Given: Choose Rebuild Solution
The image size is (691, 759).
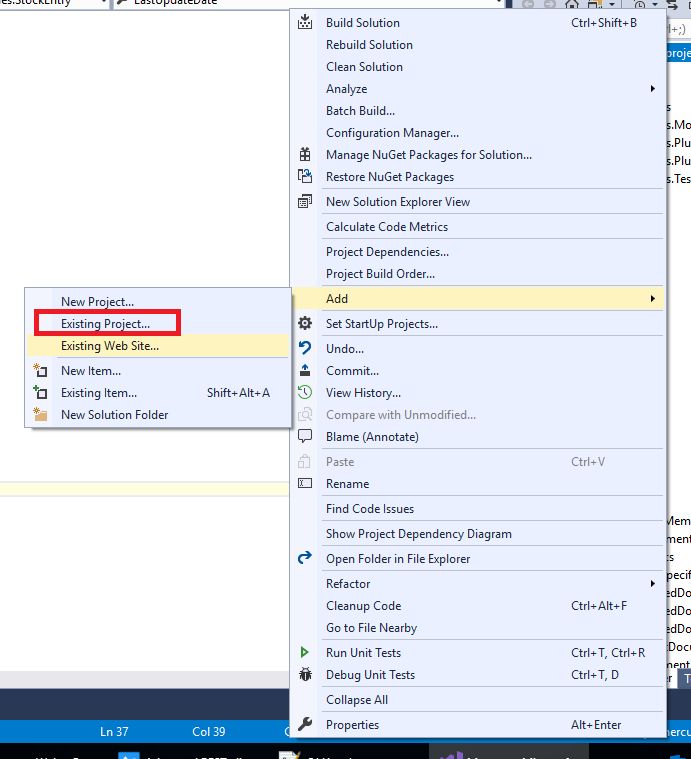Looking at the screenshot, I should [x=369, y=45].
